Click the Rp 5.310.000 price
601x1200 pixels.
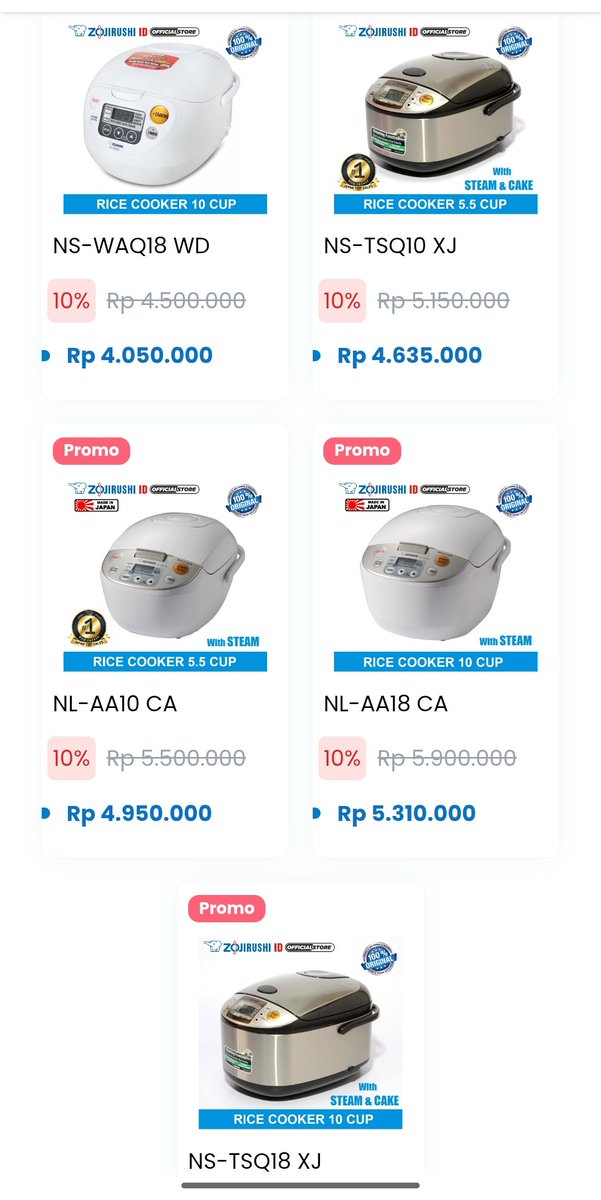click(406, 813)
